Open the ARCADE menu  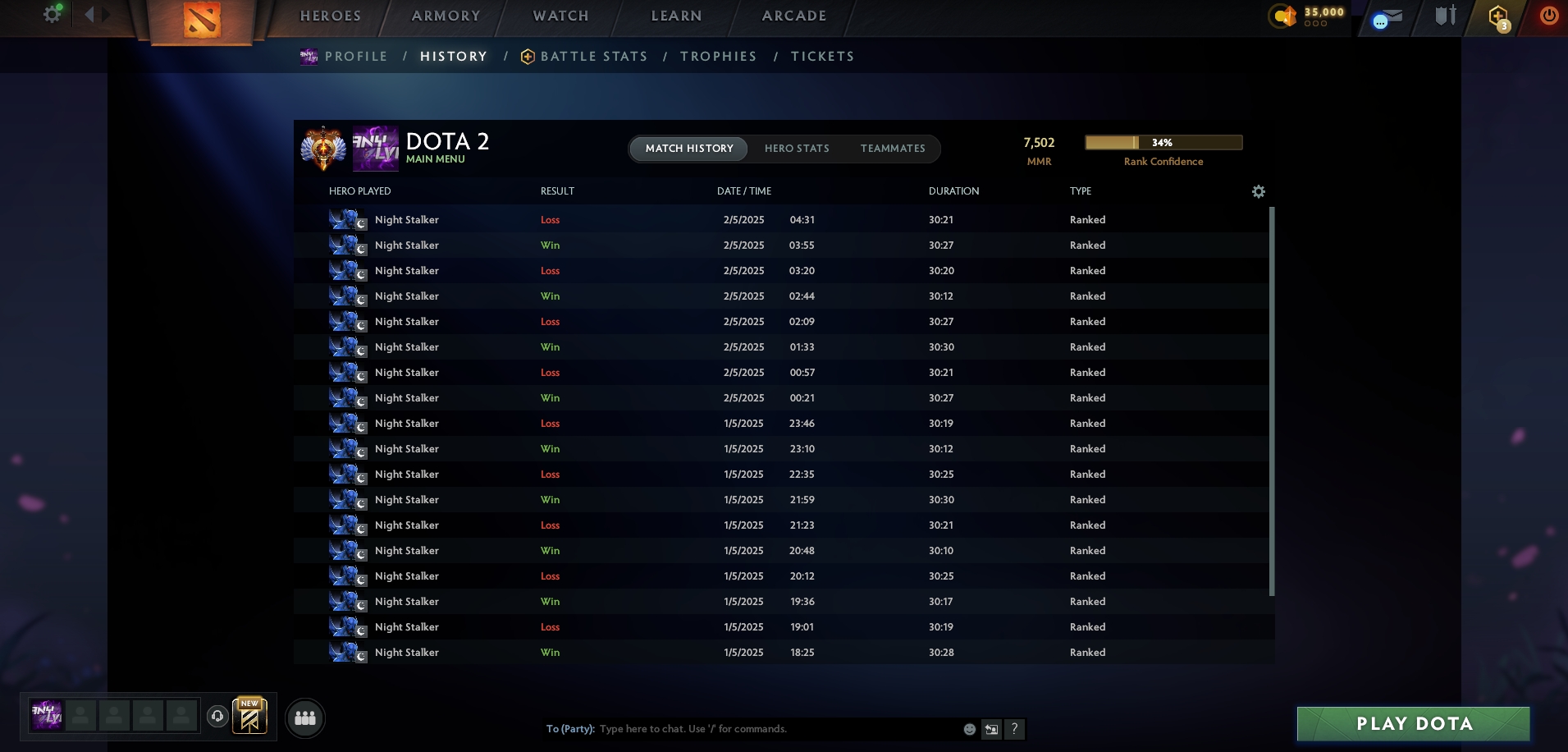[794, 16]
